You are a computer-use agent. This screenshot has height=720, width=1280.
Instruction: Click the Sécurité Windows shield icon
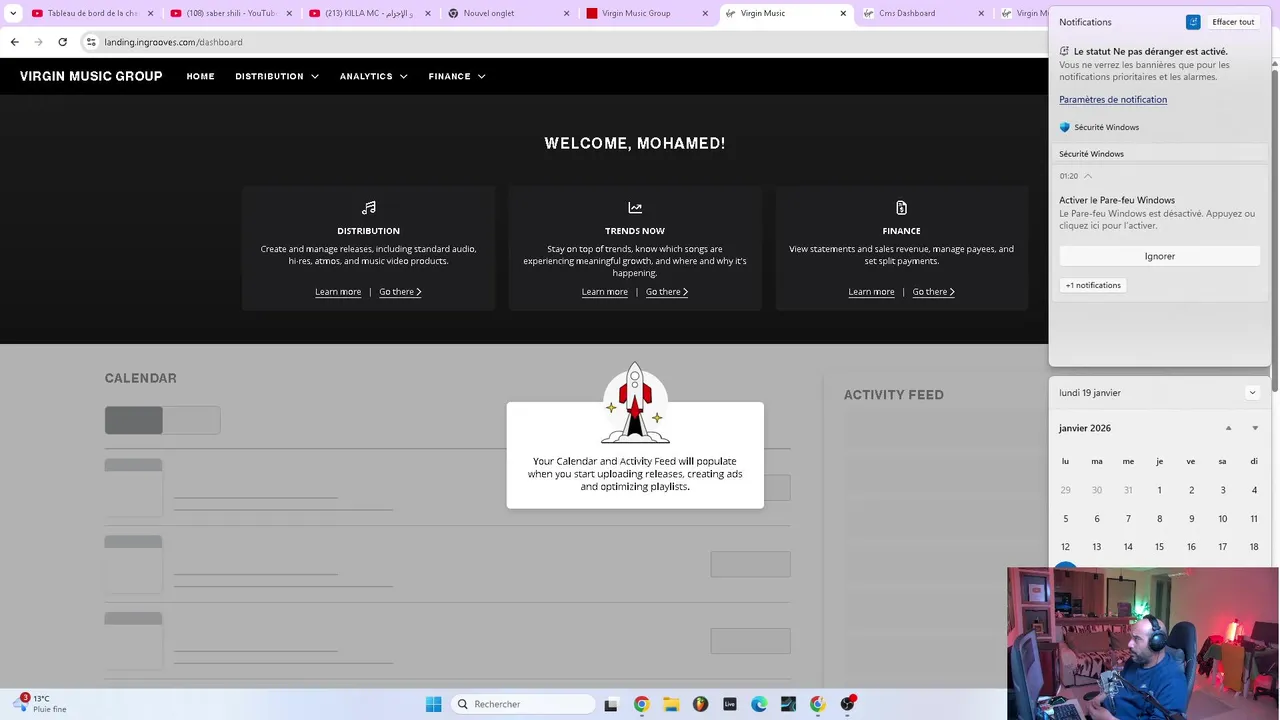[x=1065, y=127]
